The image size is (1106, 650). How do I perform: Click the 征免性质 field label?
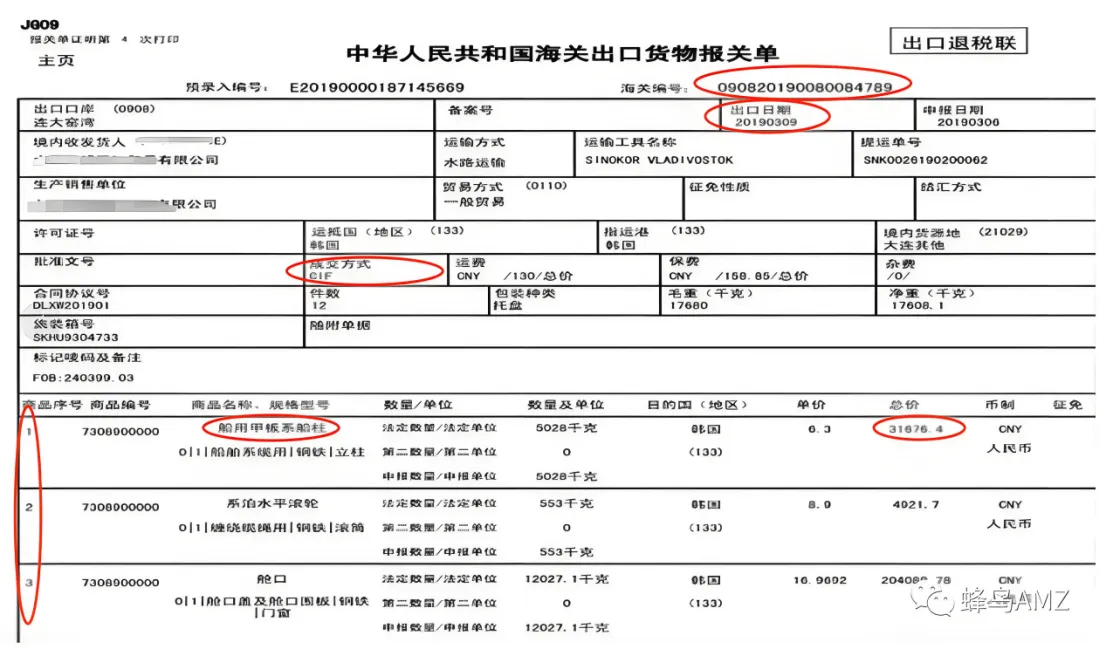(719, 187)
